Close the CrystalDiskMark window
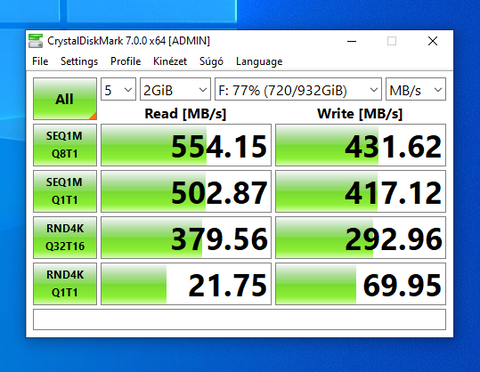Viewport: 480px width, 372px height. (x=433, y=41)
